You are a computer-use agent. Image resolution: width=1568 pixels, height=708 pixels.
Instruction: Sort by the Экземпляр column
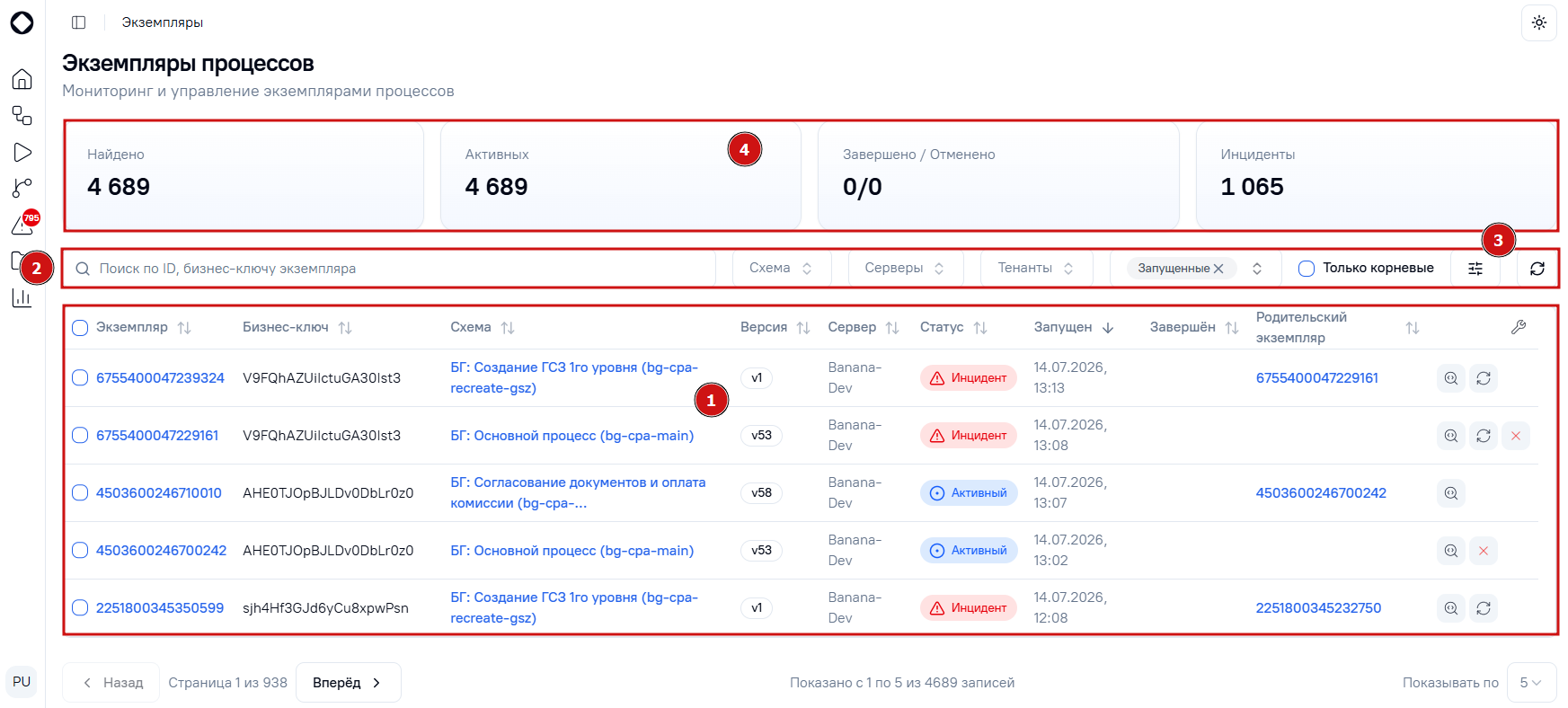pyautogui.click(x=184, y=328)
